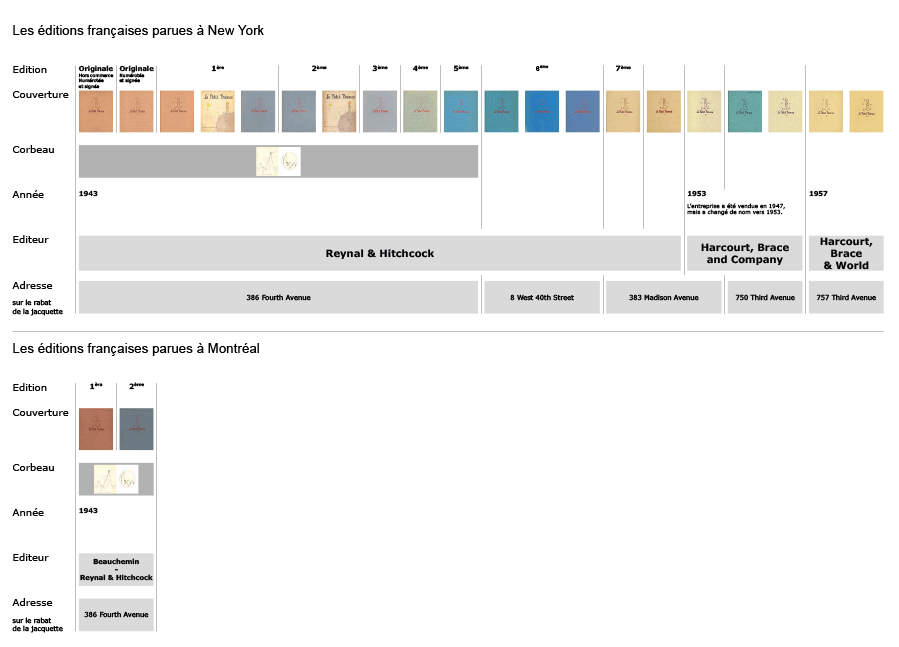Click the Reynal & Hitchcock publisher bar

pos(380,253)
